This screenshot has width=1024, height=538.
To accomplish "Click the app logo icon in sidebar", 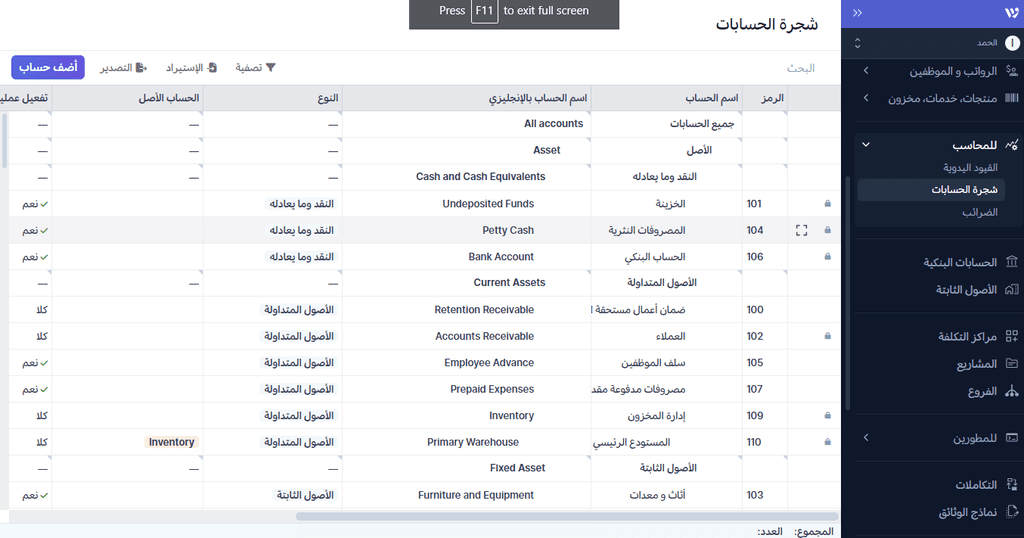I will 1011,12.
